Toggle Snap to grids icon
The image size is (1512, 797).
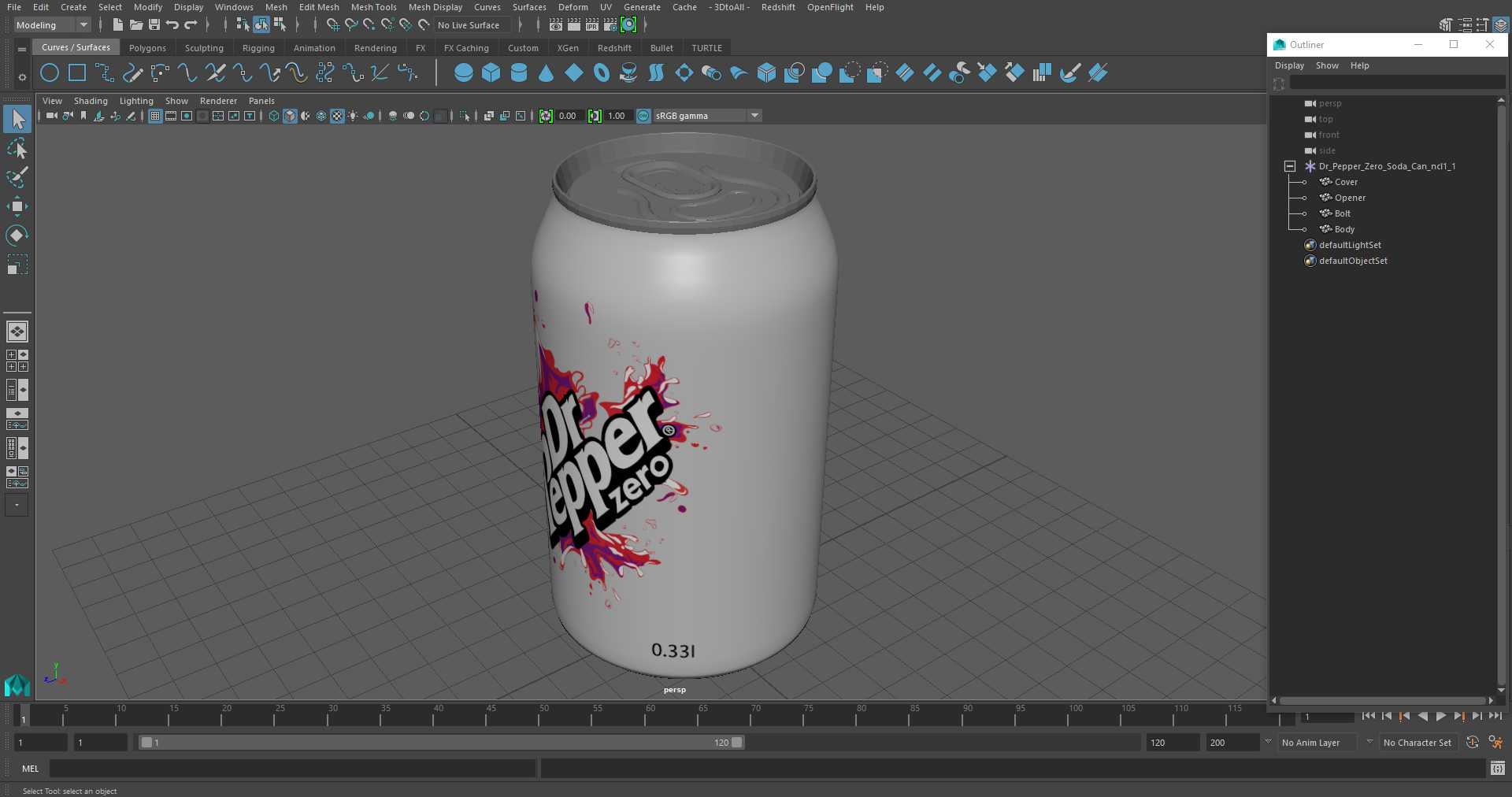pos(333,25)
